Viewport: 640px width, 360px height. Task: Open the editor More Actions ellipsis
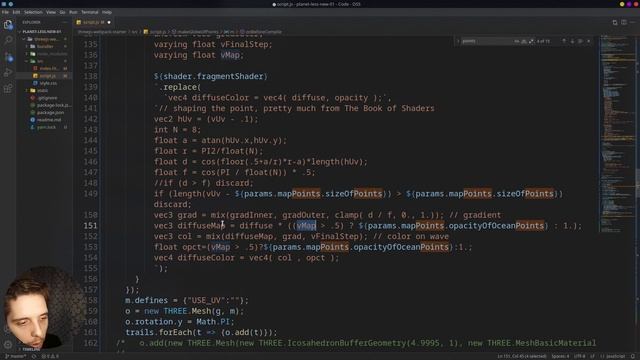coord(633,22)
